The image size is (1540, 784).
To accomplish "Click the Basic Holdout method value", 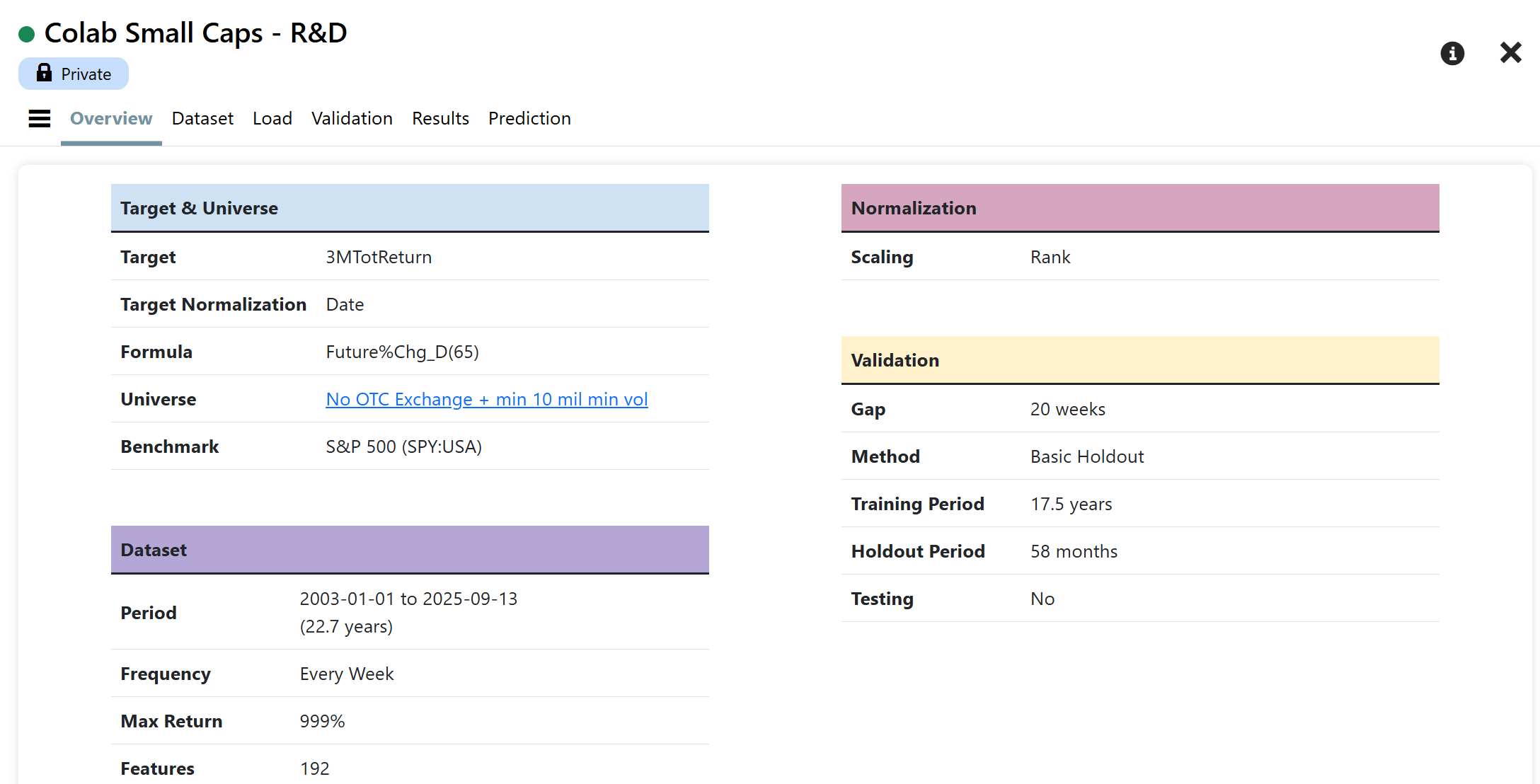I will pos(1086,456).
